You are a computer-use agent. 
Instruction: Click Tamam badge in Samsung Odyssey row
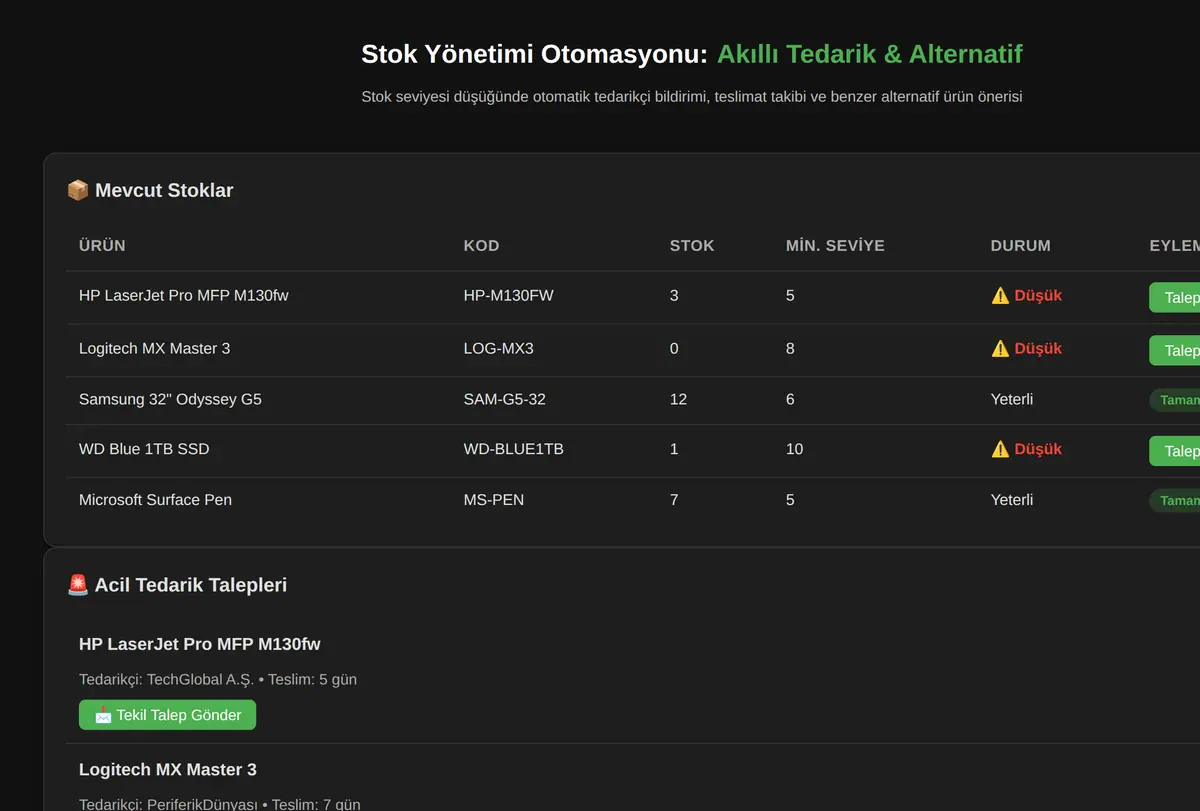tap(1176, 400)
